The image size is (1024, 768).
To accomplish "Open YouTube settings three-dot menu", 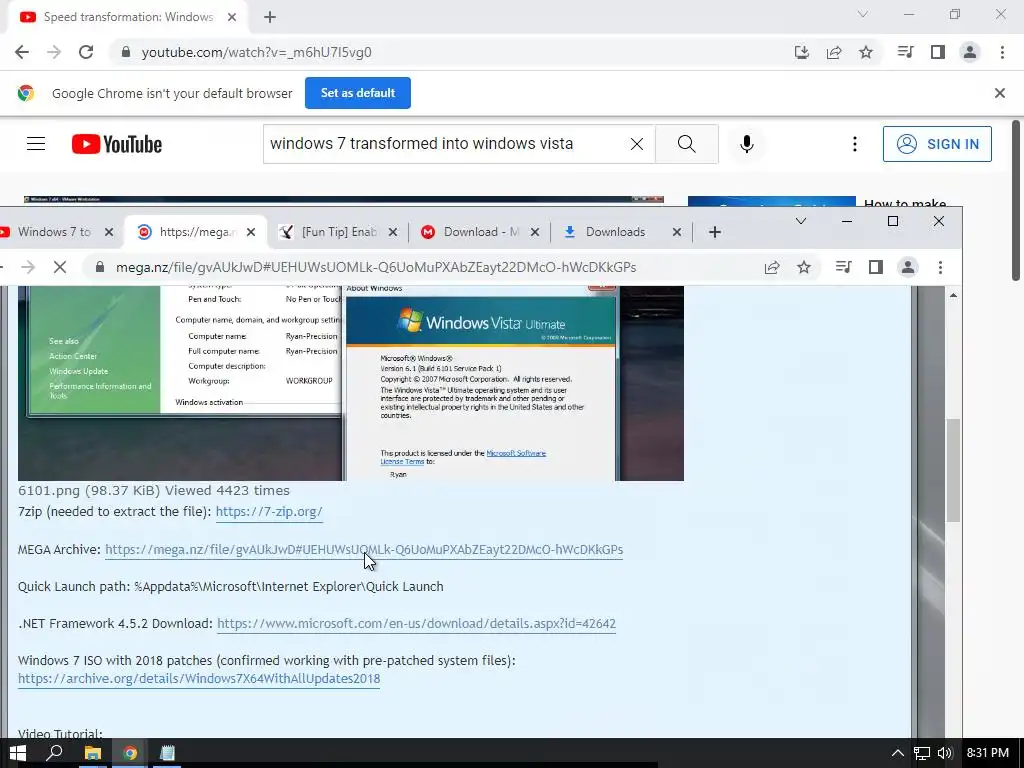I will coord(854,144).
